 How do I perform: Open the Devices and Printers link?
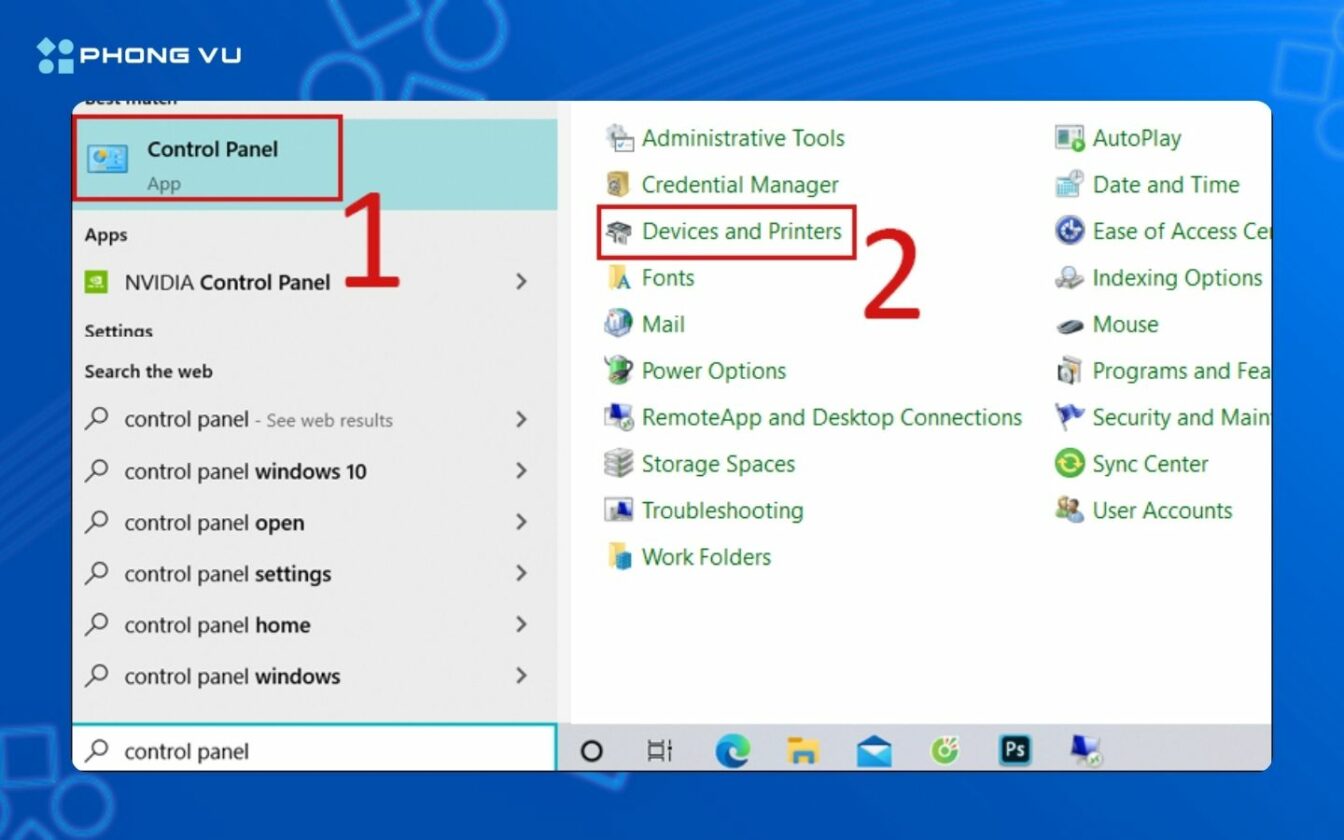741,231
